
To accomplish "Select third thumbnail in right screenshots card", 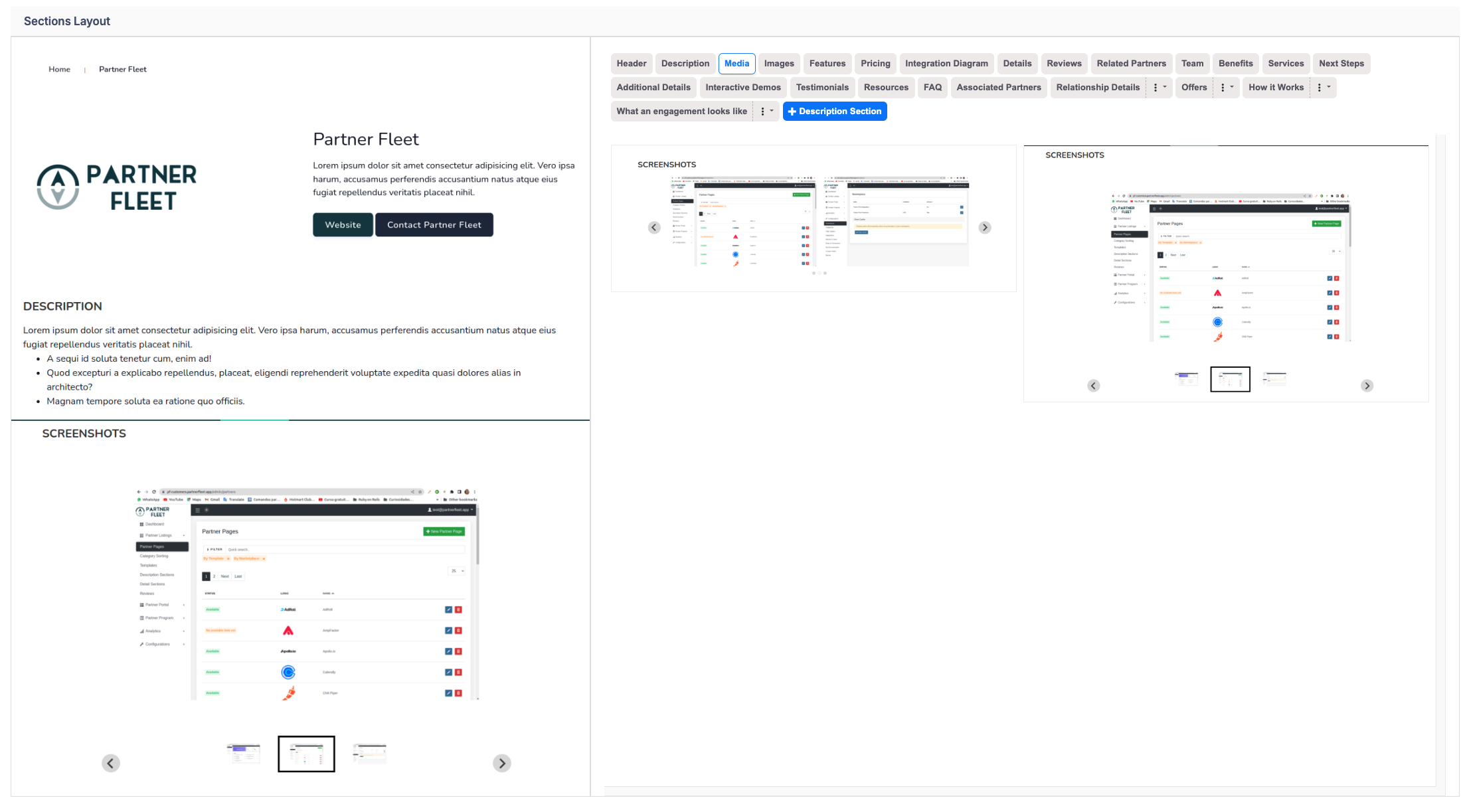I will pyautogui.click(x=1274, y=379).
